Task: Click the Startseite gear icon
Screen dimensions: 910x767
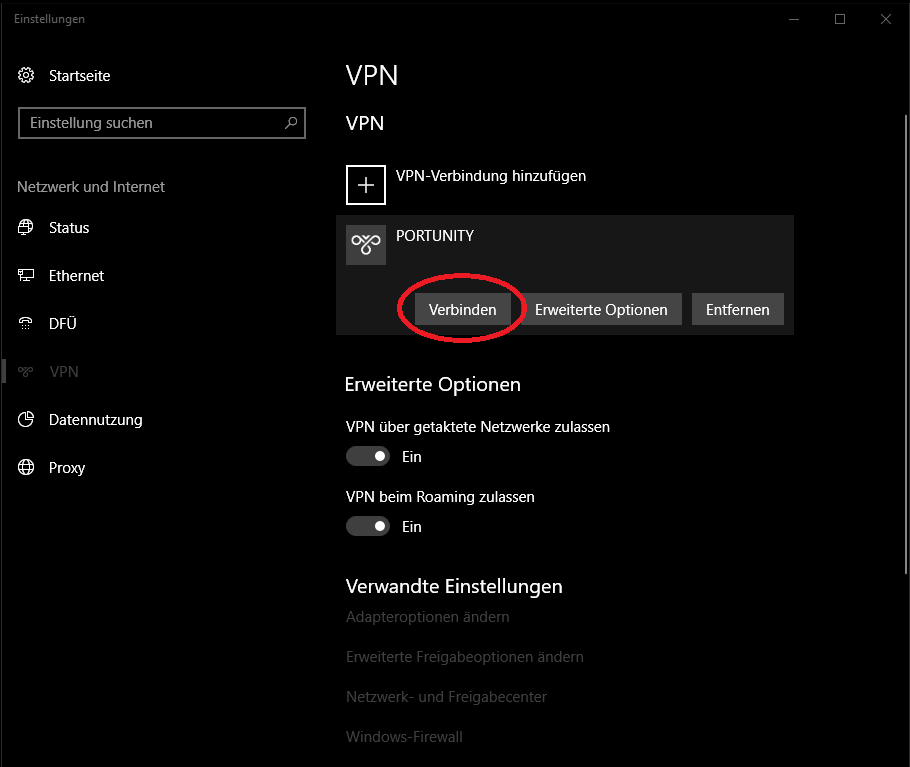Action: [27, 76]
